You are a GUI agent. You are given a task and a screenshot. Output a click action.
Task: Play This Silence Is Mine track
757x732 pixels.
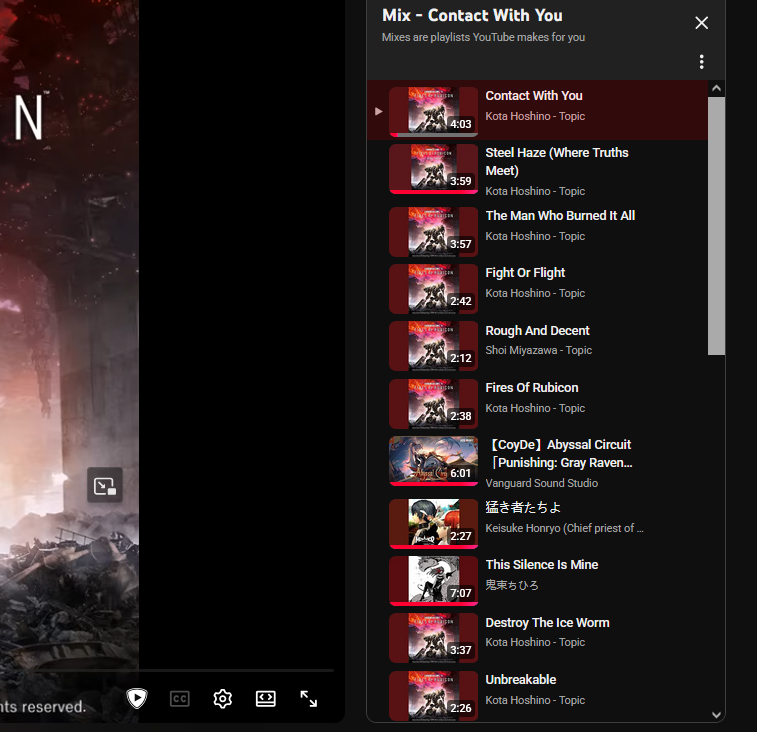tap(542, 564)
